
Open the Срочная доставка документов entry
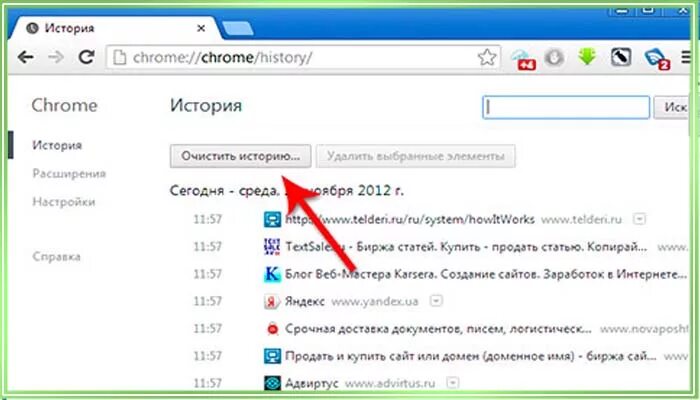coord(438,329)
